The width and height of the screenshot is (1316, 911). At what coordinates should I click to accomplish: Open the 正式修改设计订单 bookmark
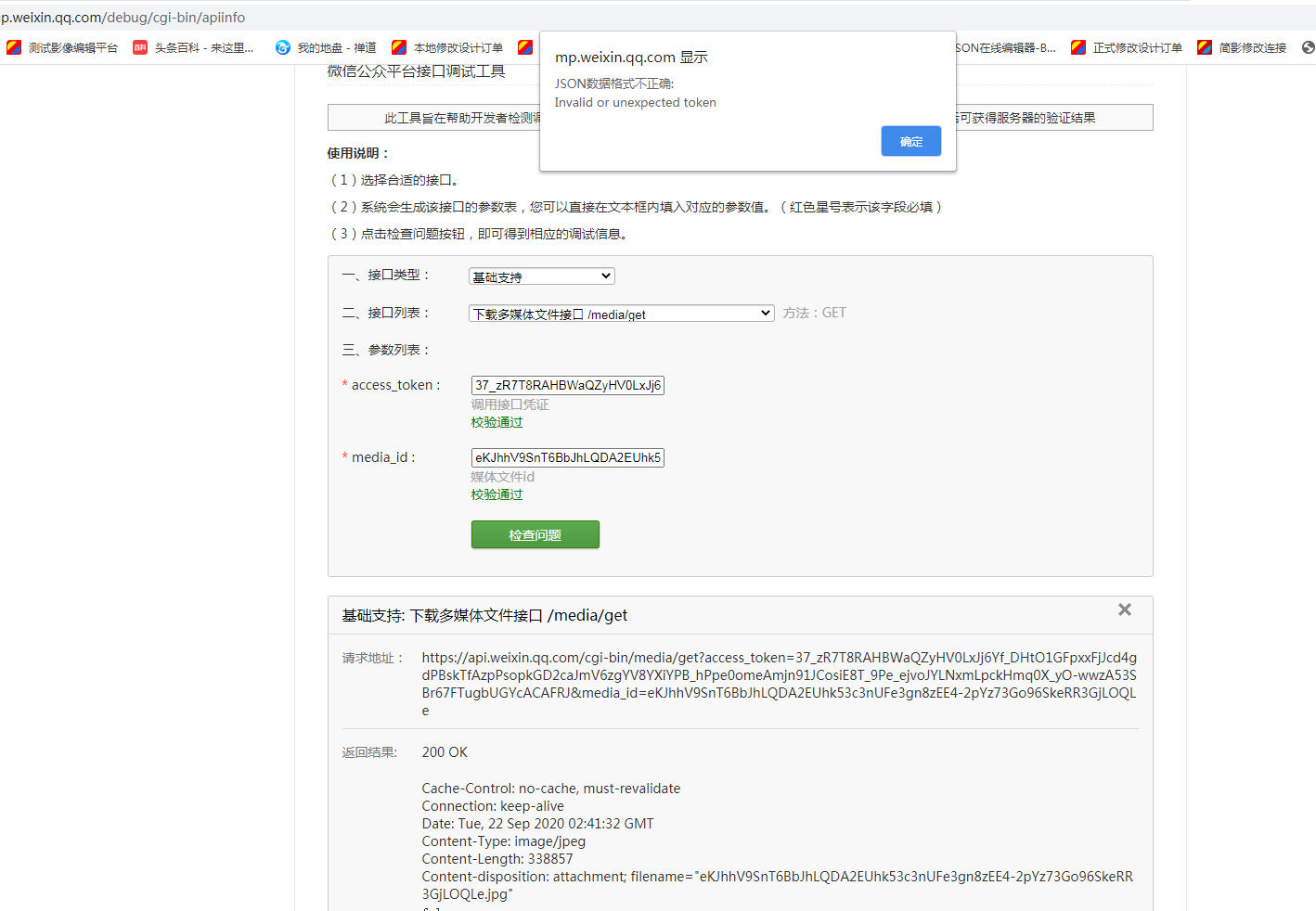(1127, 47)
